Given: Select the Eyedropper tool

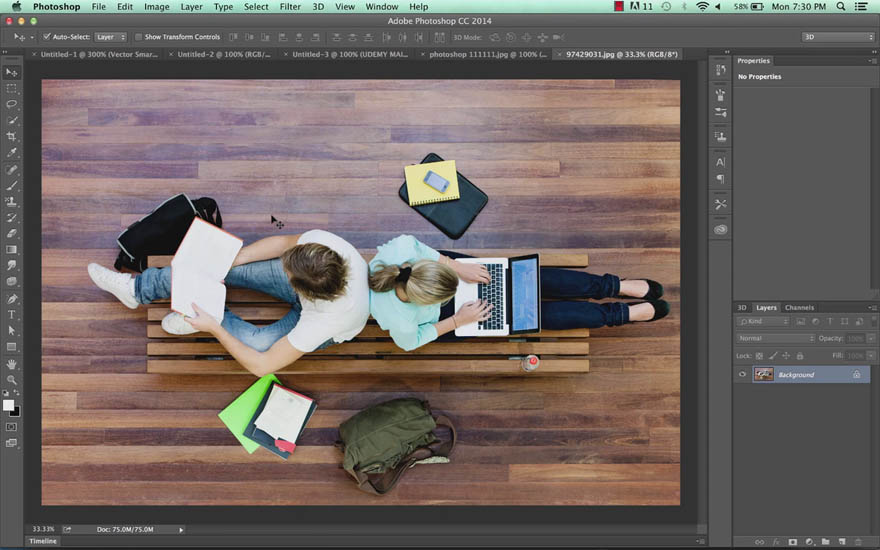Looking at the screenshot, I should (11, 153).
